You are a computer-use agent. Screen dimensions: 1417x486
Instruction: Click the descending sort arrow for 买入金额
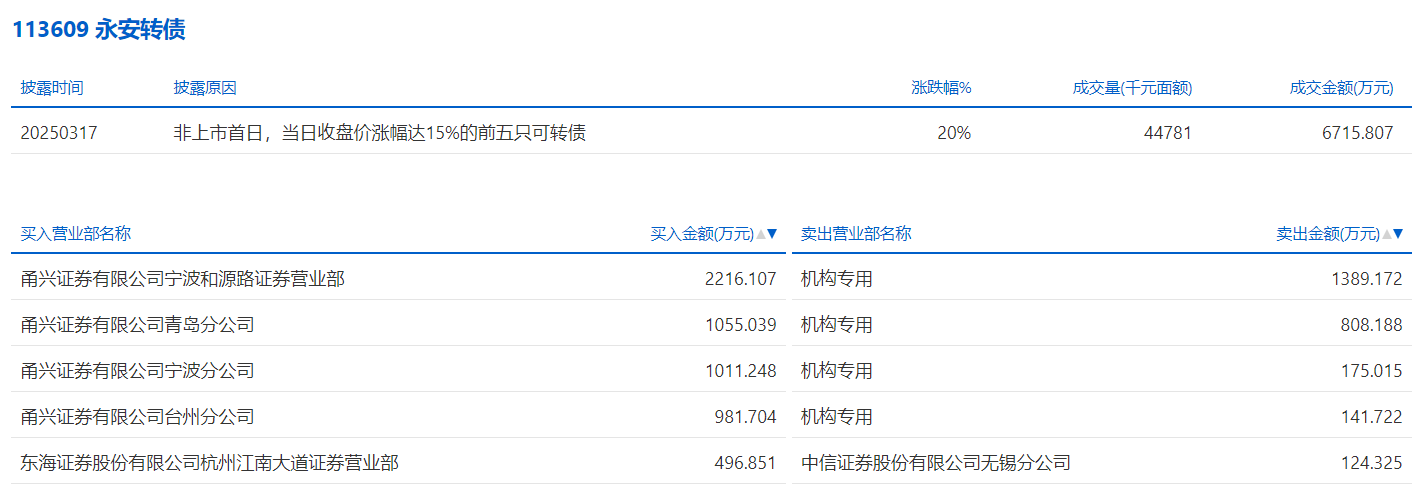[772, 234]
